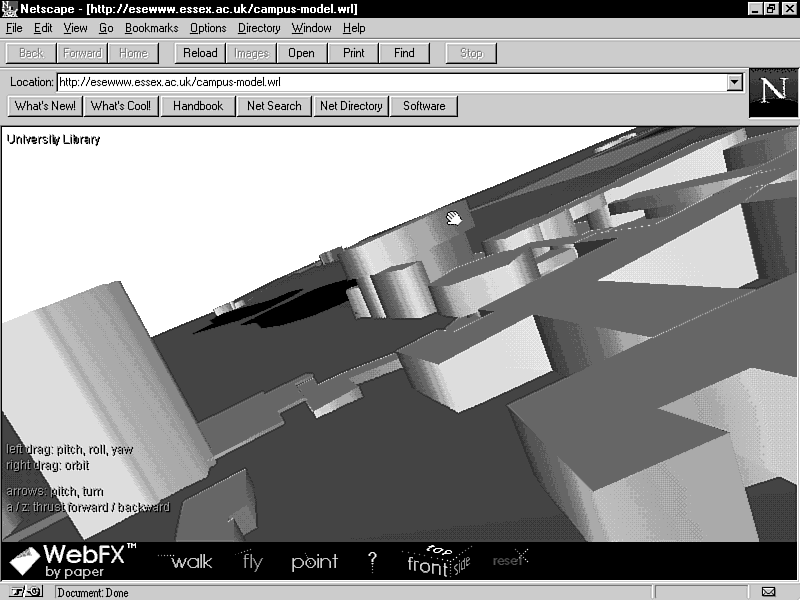The width and height of the screenshot is (800, 600).
Task: Open the Directory menu
Action: [259, 28]
